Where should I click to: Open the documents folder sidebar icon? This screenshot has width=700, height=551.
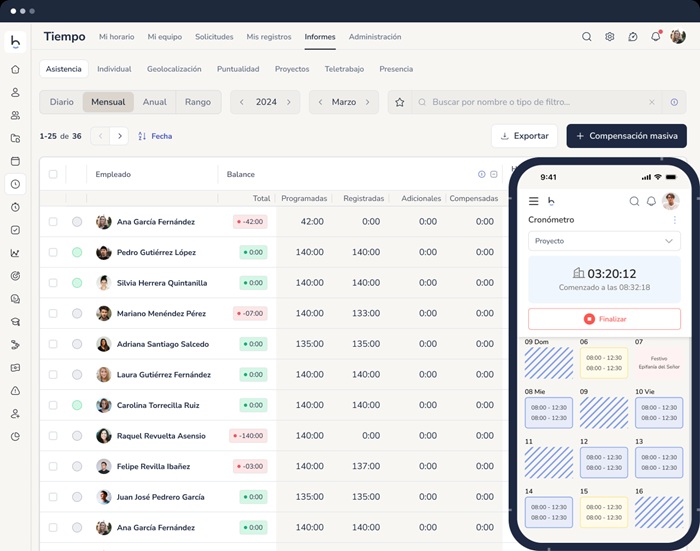pos(15,138)
